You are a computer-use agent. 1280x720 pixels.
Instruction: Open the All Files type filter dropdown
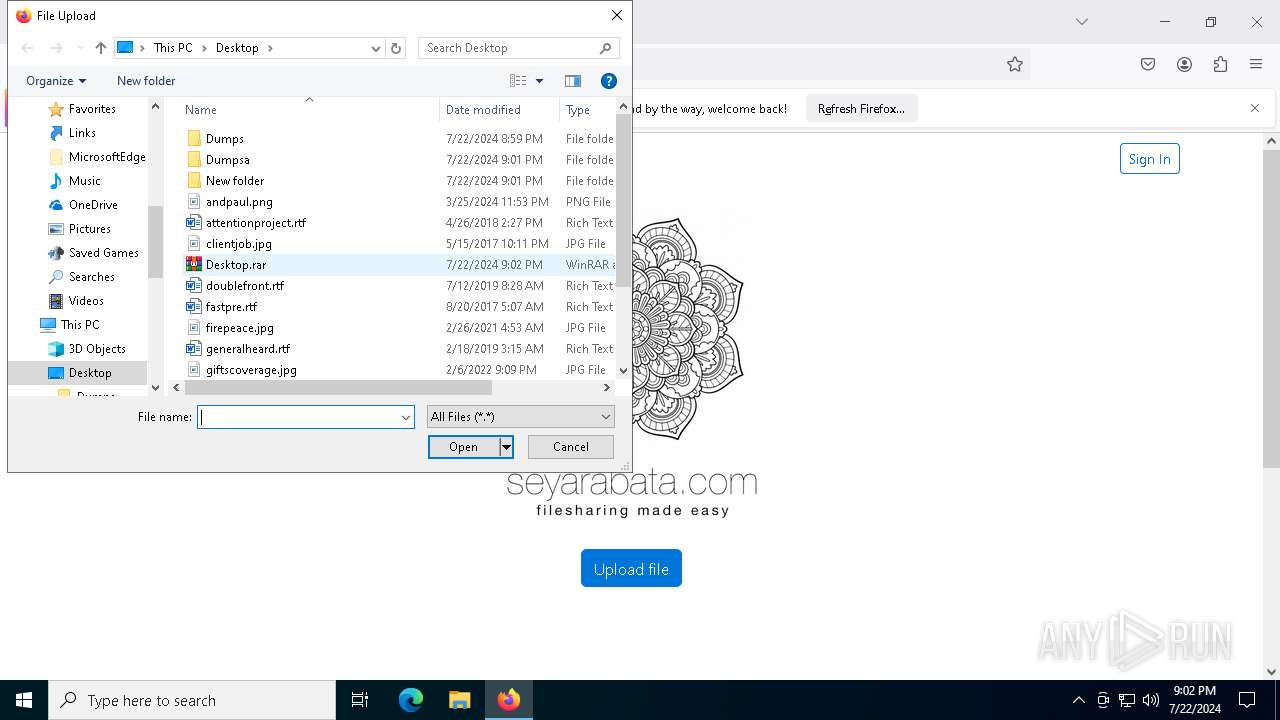coord(520,417)
